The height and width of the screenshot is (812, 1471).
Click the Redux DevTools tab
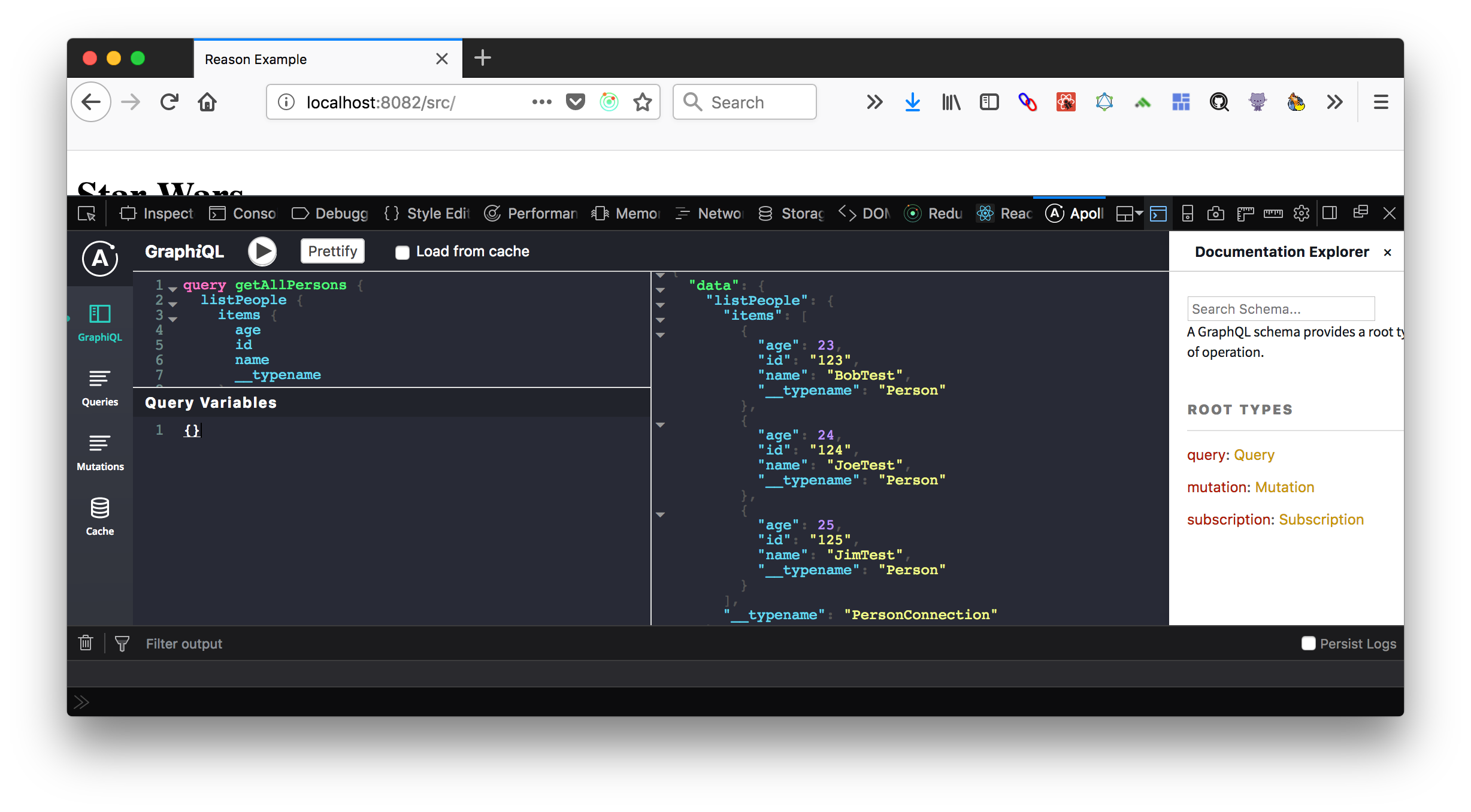[x=940, y=213]
